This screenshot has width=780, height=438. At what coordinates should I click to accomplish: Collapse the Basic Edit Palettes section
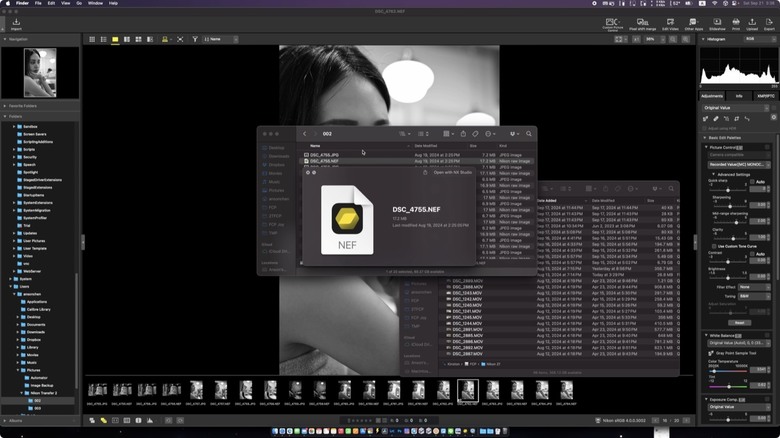[x=705, y=138]
